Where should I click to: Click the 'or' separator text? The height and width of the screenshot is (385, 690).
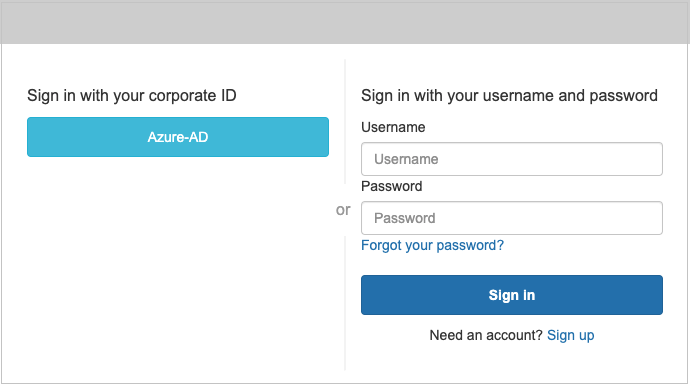pos(343,210)
